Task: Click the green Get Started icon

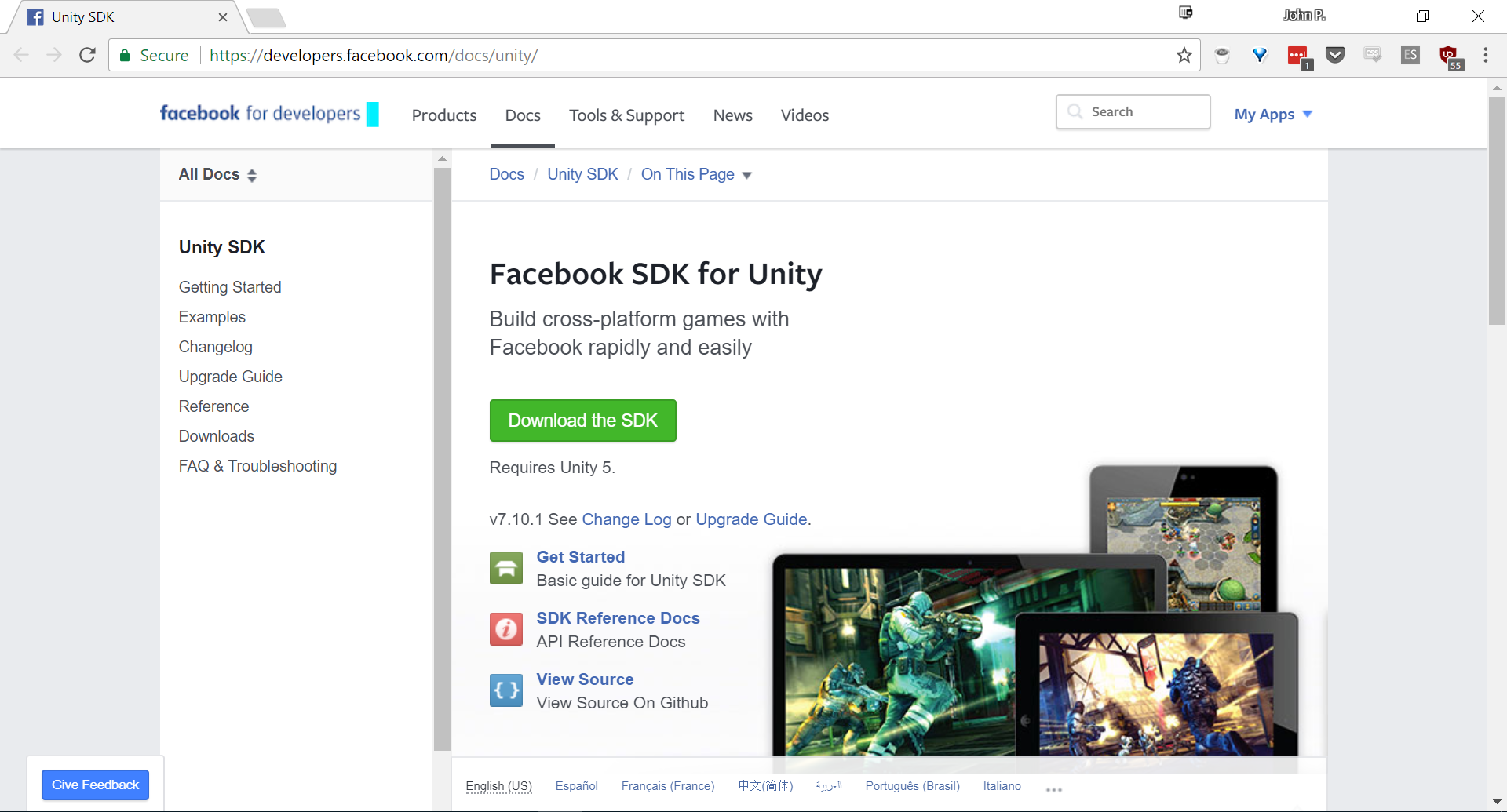Action: pos(506,568)
